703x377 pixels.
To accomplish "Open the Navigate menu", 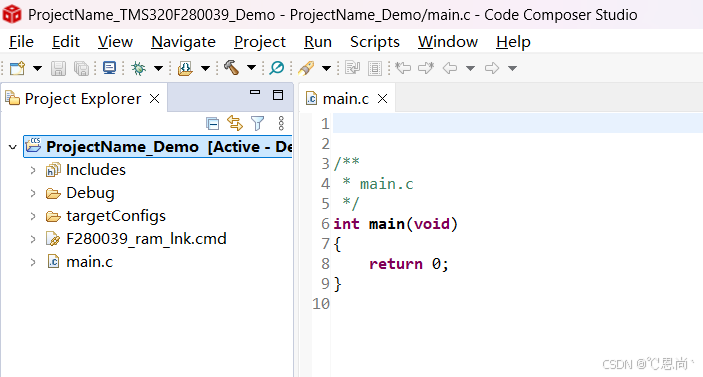I will pyautogui.click(x=183, y=42).
